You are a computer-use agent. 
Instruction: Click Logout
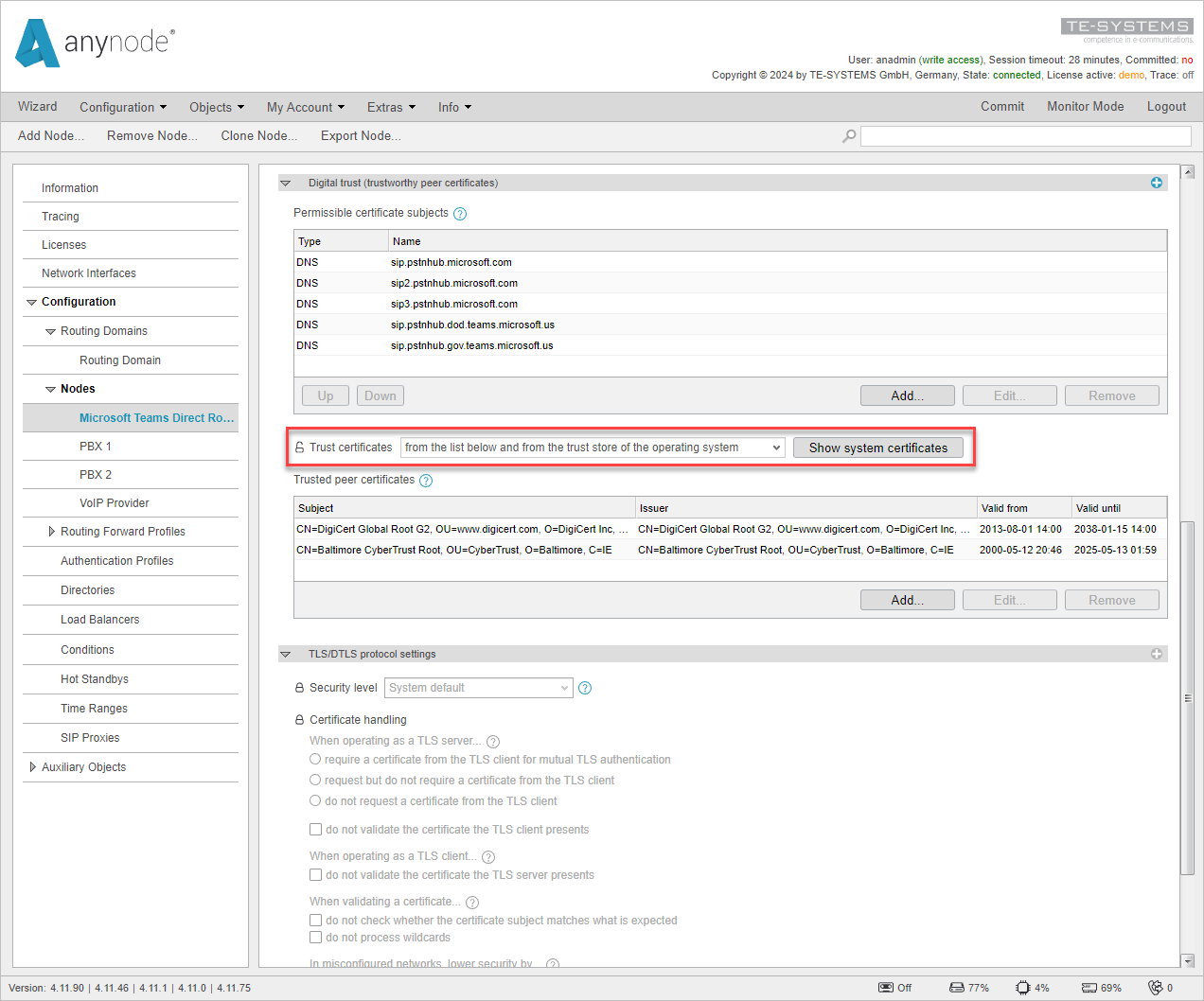click(x=1166, y=107)
